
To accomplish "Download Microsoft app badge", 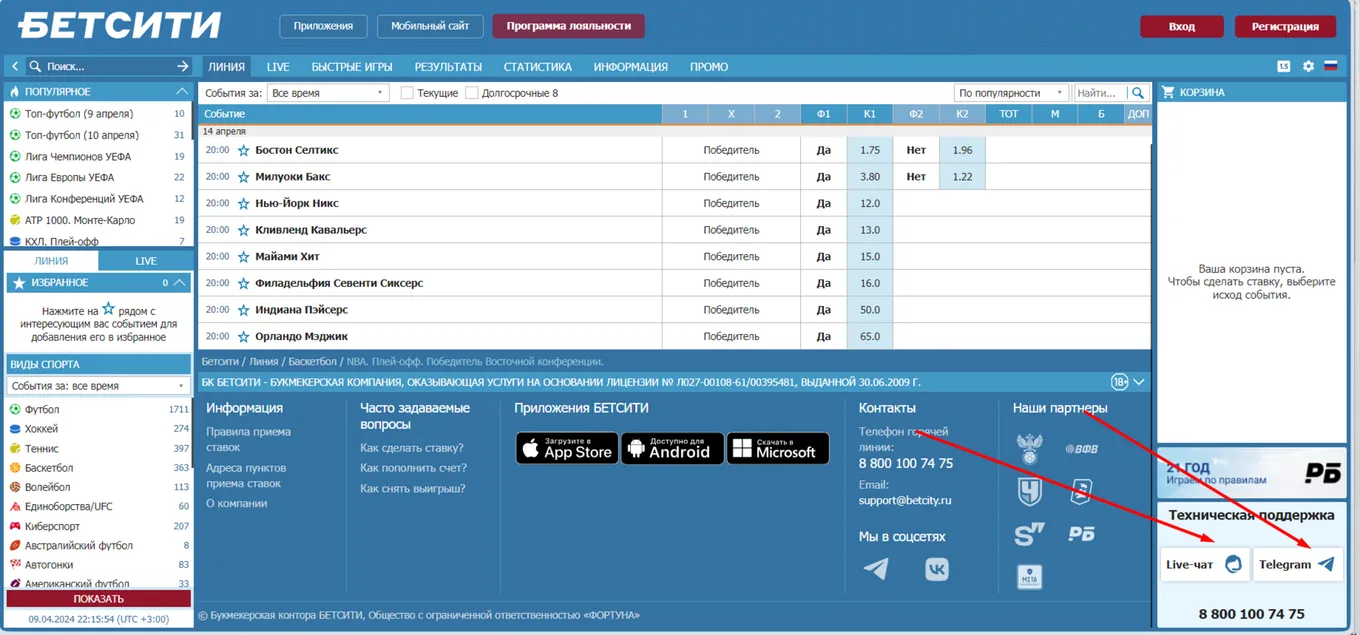I will (x=778, y=448).
